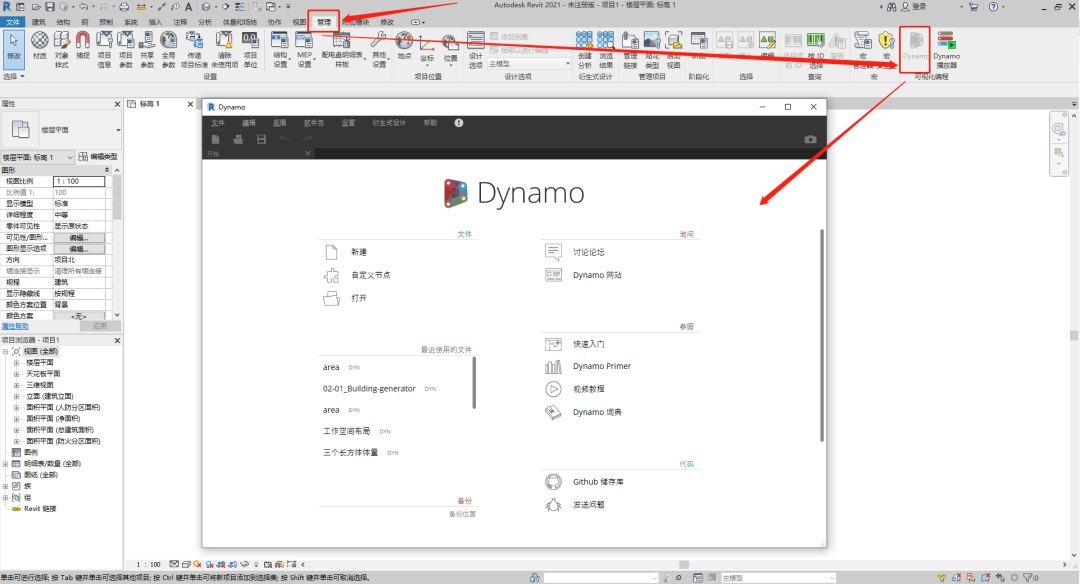Expand the 三维视图 tree node
The image size is (1080, 584).
17,385
